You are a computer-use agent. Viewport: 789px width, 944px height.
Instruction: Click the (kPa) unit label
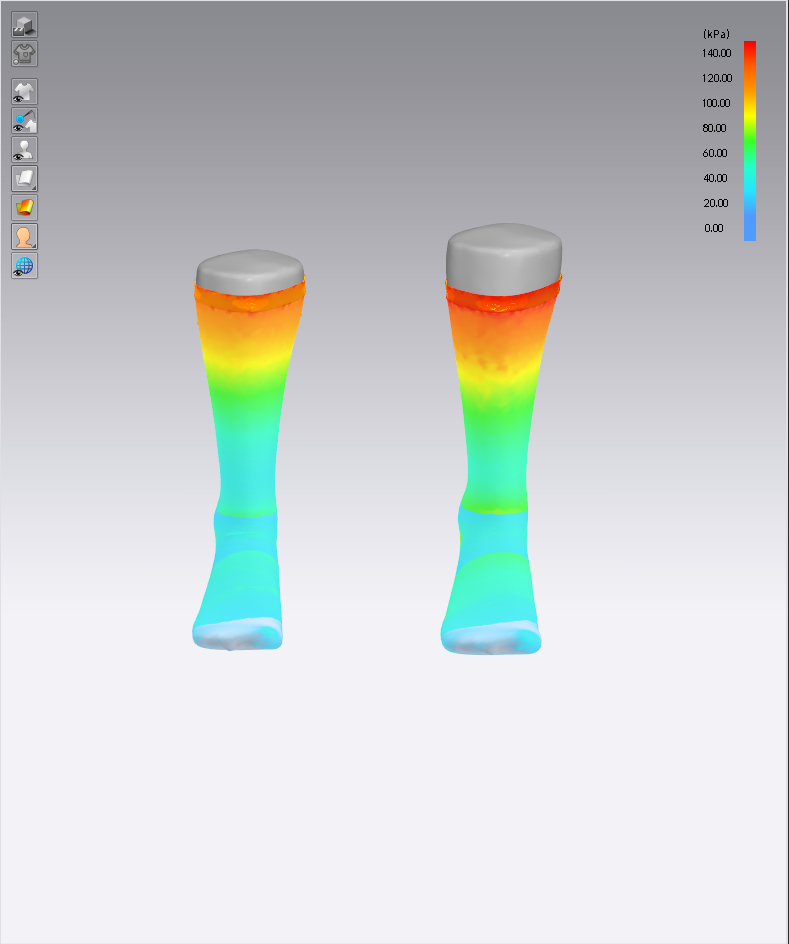(716, 34)
